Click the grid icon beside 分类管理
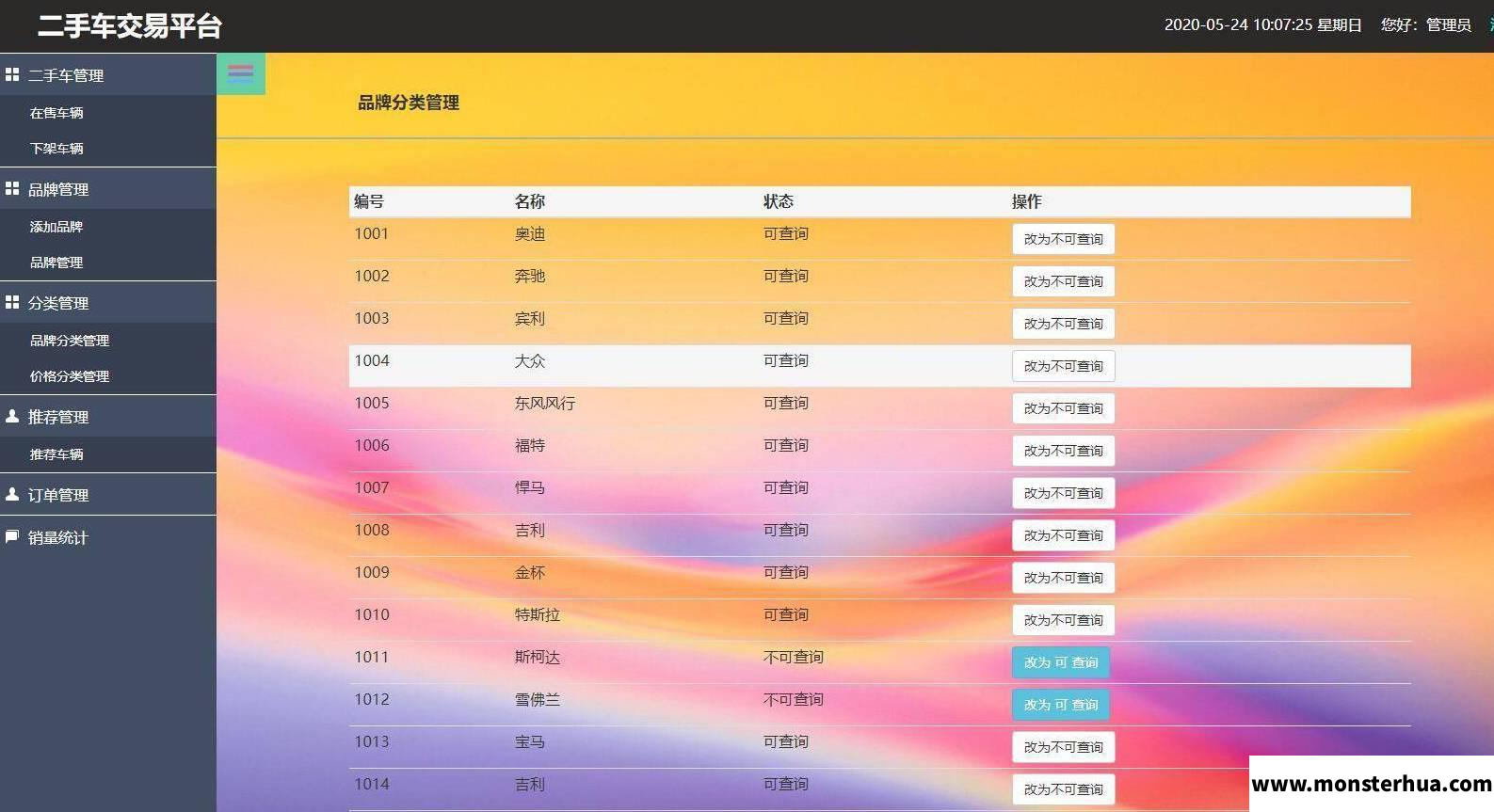Image resolution: width=1494 pixels, height=812 pixels. [12, 302]
